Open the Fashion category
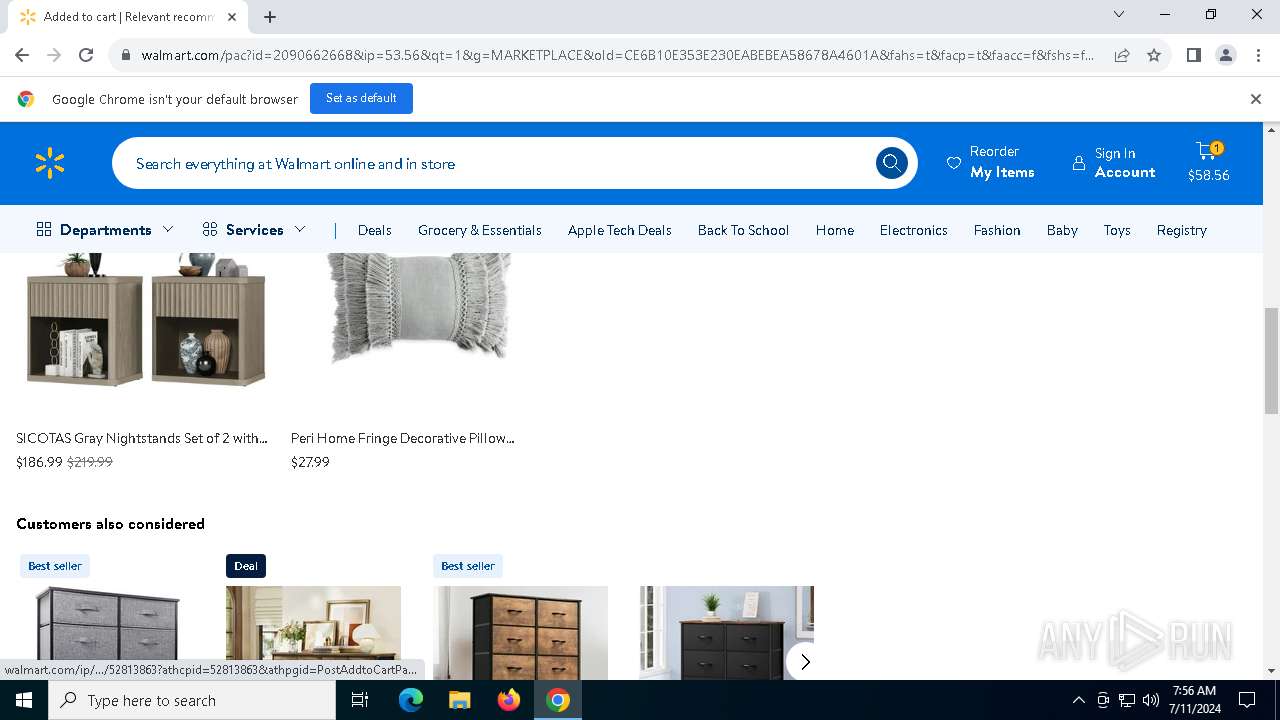Image resolution: width=1280 pixels, height=720 pixels. click(997, 230)
